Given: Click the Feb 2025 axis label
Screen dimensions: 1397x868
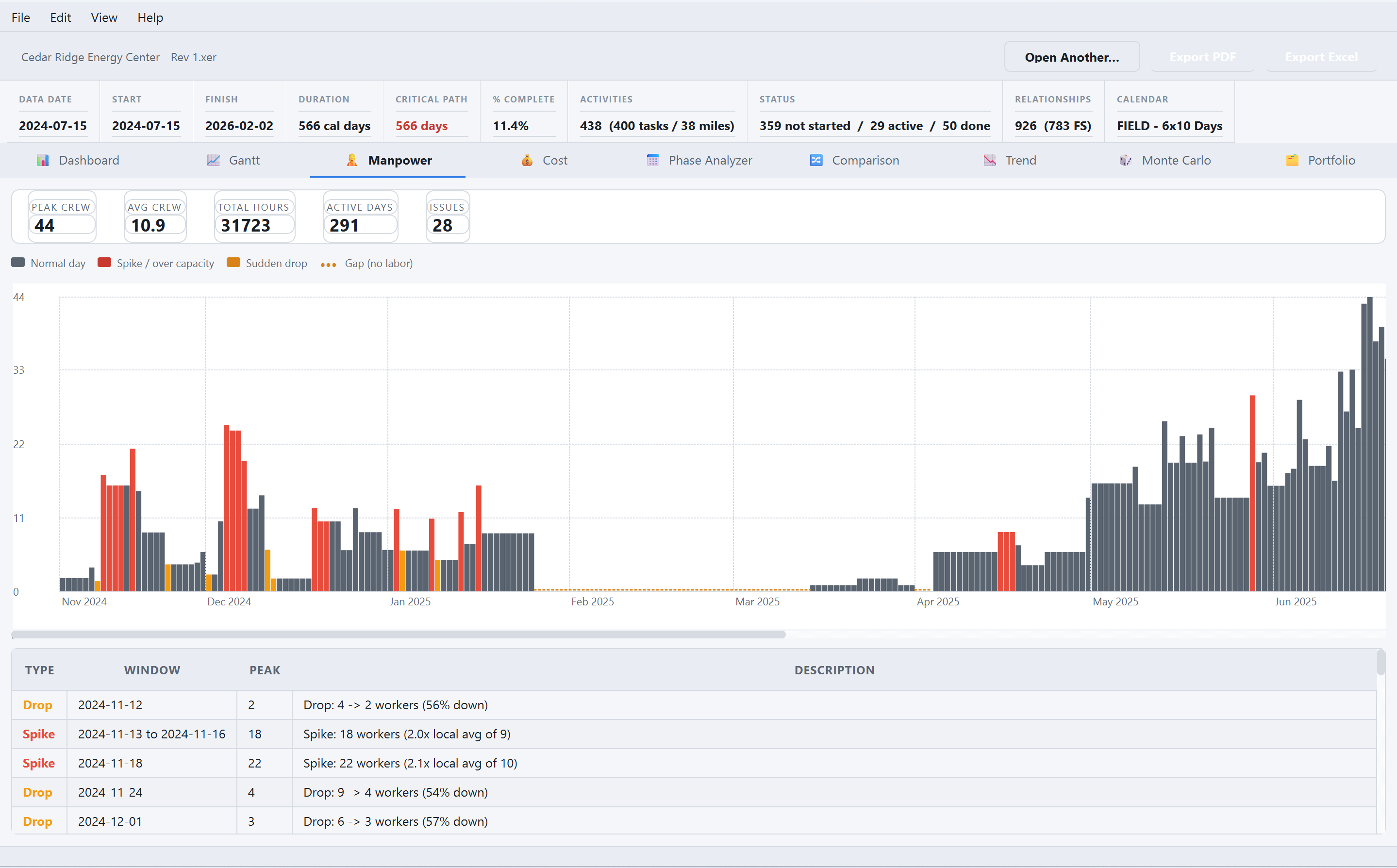Looking at the screenshot, I should [592, 601].
